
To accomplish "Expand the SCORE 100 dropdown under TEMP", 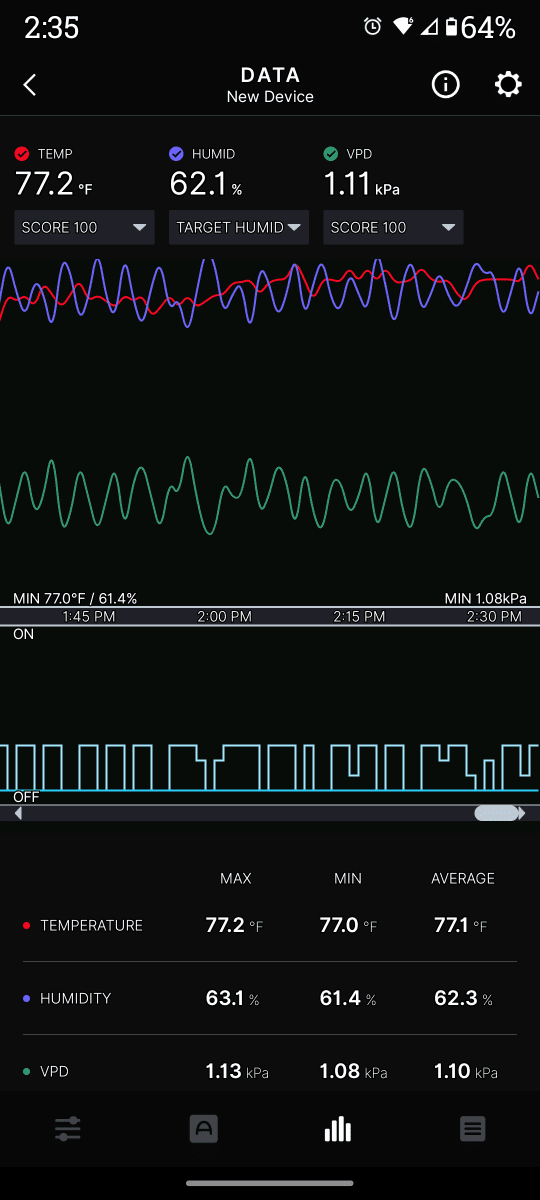I will 85,227.
